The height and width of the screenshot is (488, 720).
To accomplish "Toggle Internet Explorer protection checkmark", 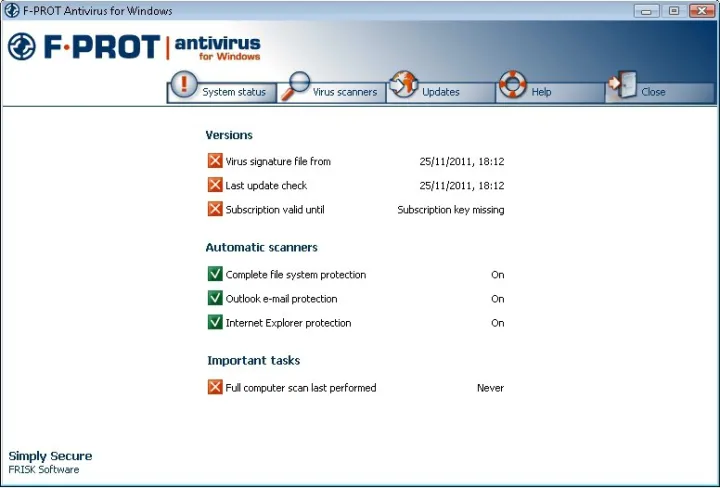I will coord(215,322).
